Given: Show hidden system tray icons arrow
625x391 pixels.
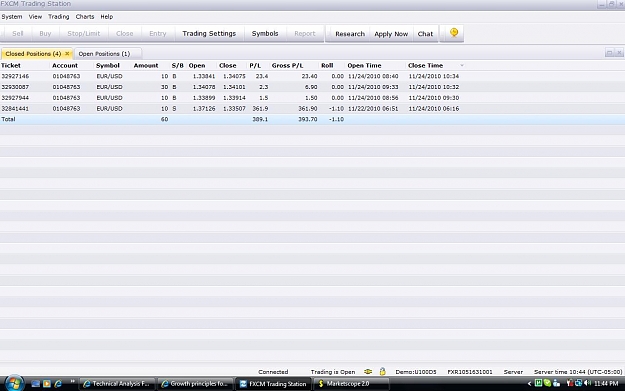Looking at the screenshot, I should [529, 384].
